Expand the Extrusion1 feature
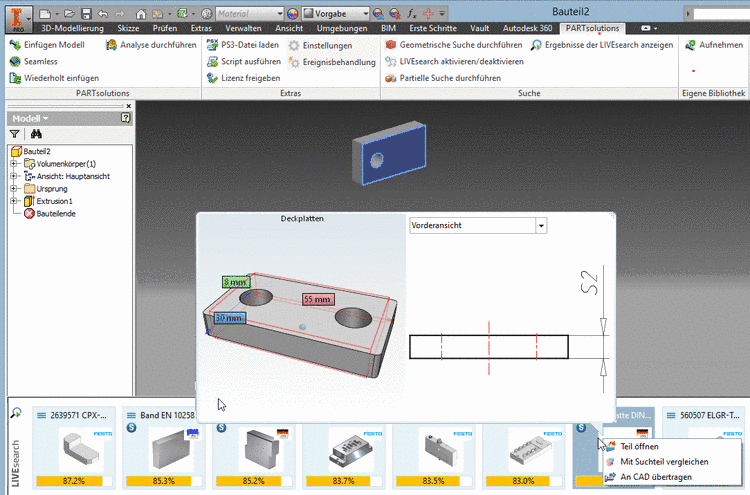This screenshot has height=495, width=750. [14, 201]
